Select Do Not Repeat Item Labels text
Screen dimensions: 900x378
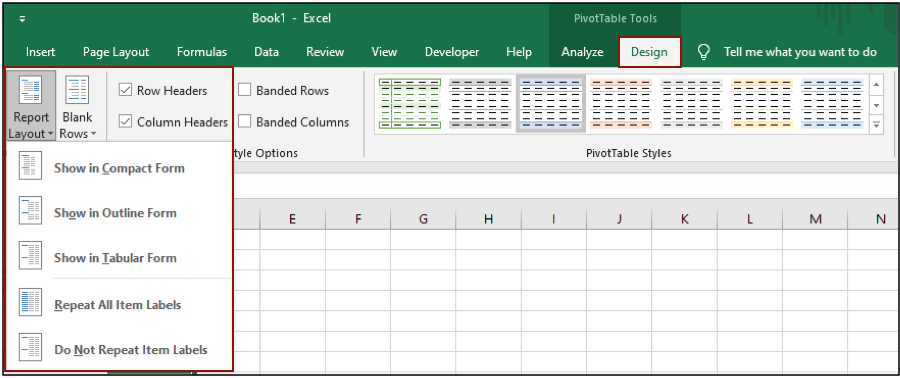[131, 350]
